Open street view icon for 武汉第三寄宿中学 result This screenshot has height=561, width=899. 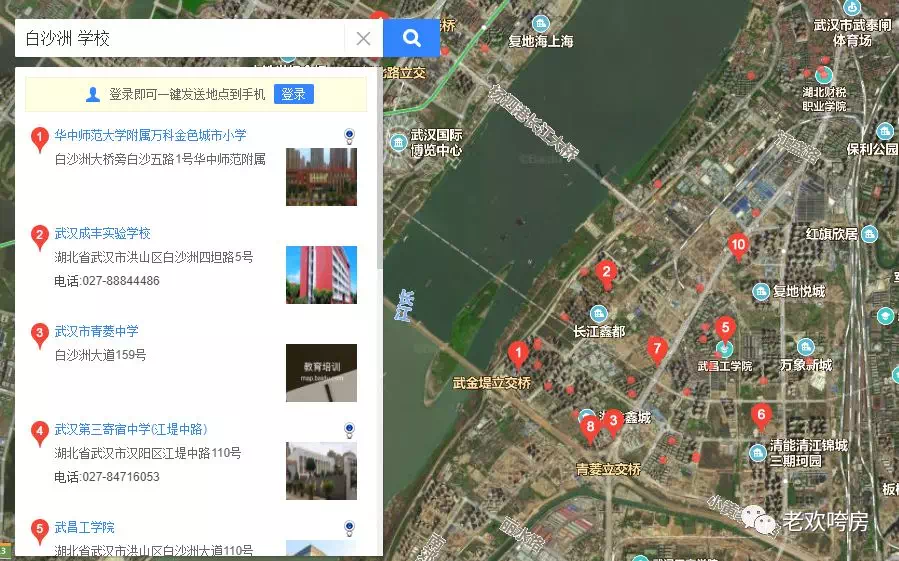tap(349, 430)
